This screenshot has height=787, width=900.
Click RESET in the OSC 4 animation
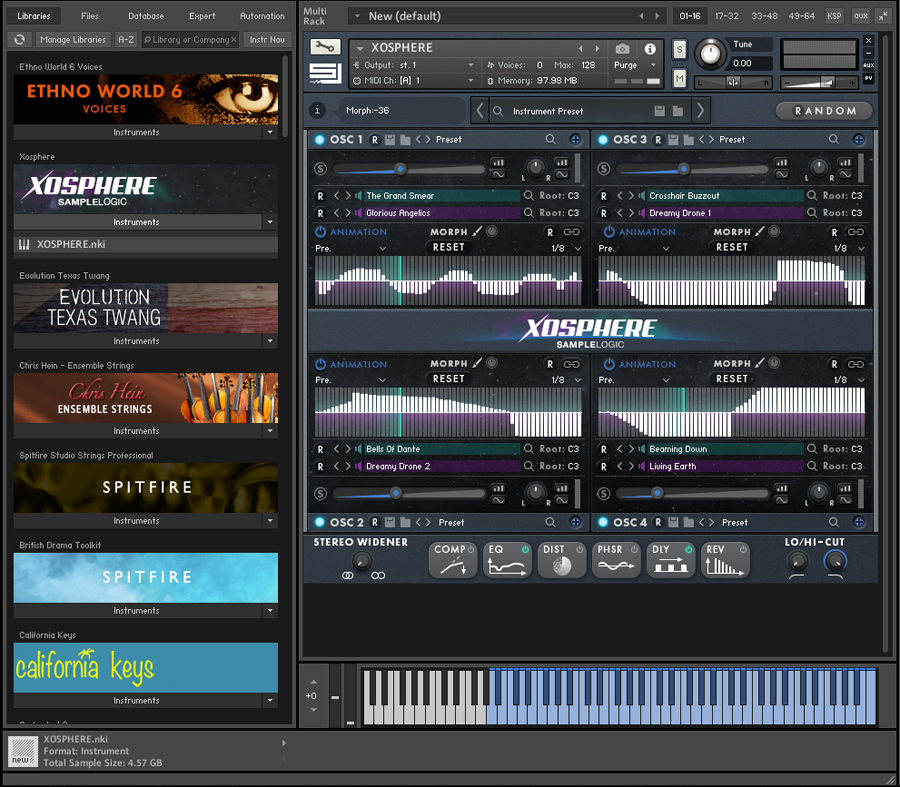click(x=732, y=379)
